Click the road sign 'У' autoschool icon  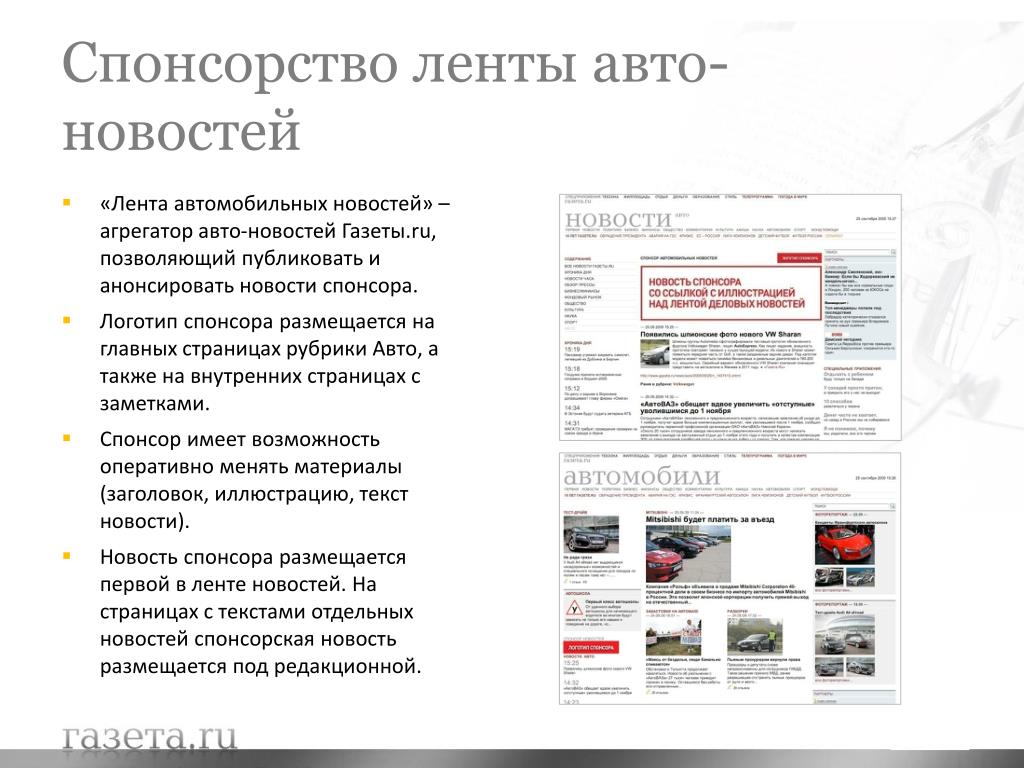point(574,609)
